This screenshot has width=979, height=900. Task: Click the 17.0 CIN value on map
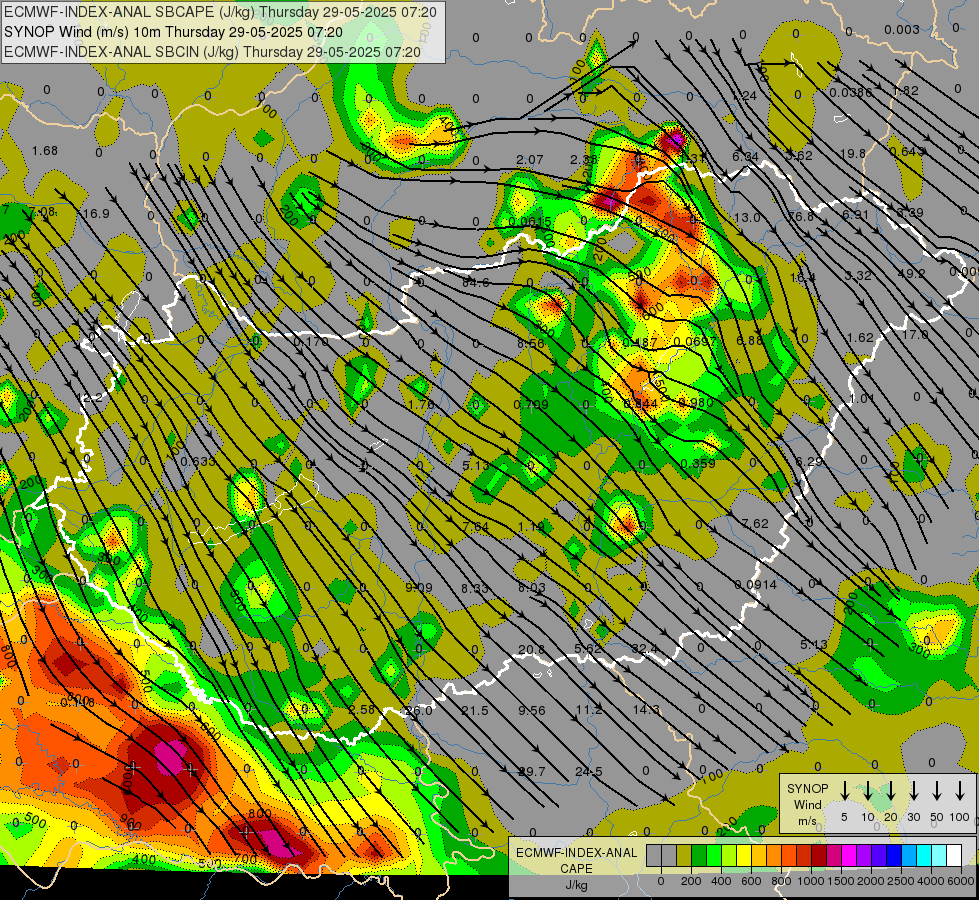(x=915, y=335)
